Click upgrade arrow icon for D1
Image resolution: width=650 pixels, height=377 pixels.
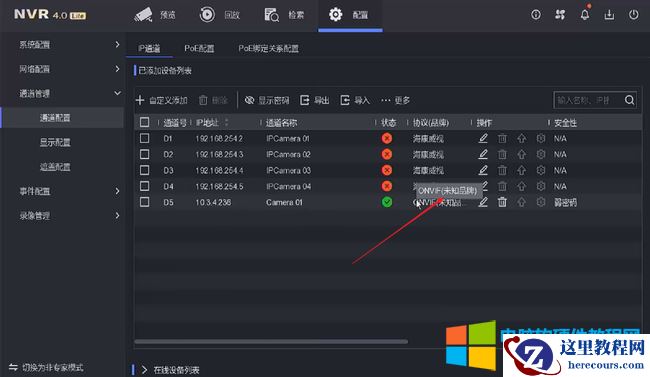click(x=521, y=138)
